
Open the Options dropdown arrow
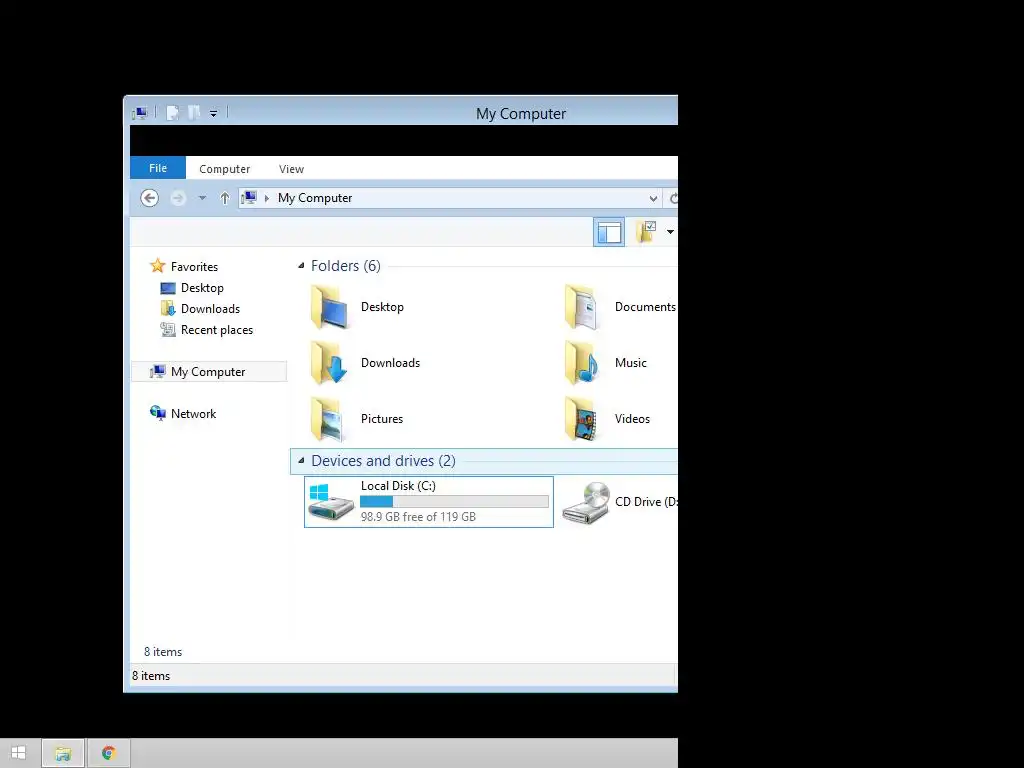point(670,232)
